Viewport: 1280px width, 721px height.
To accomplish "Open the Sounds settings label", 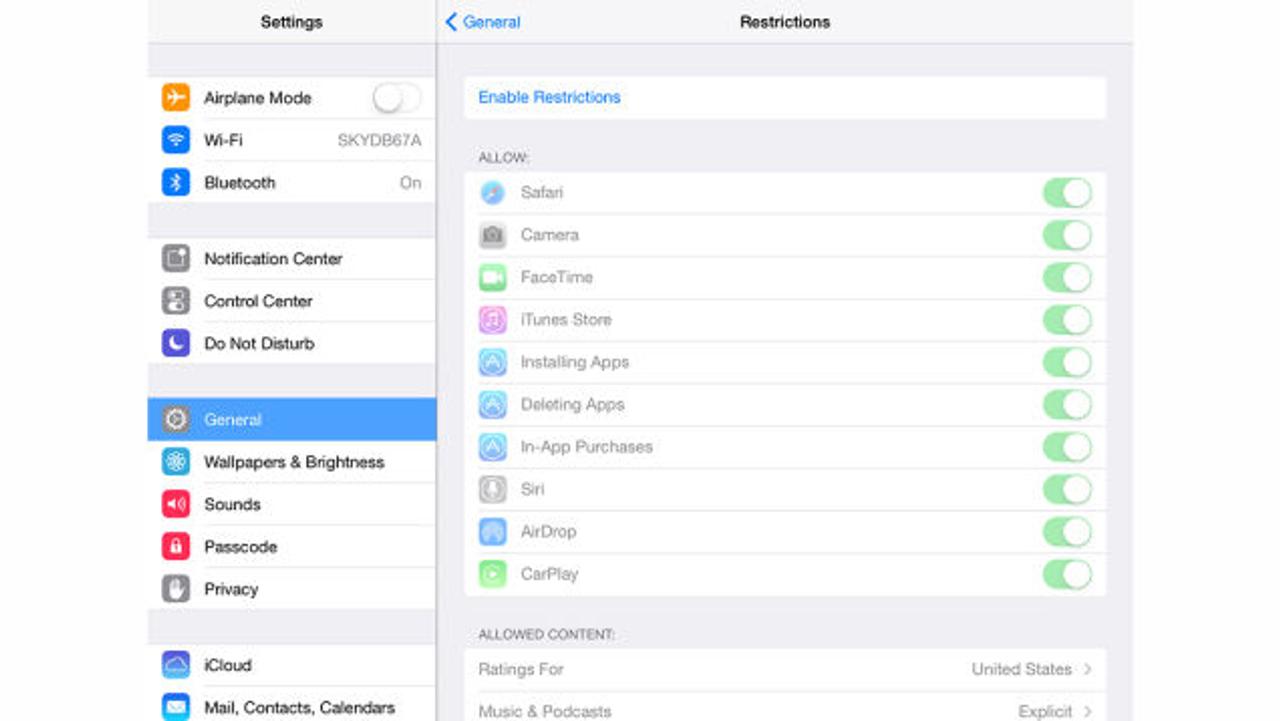I will (x=232, y=504).
